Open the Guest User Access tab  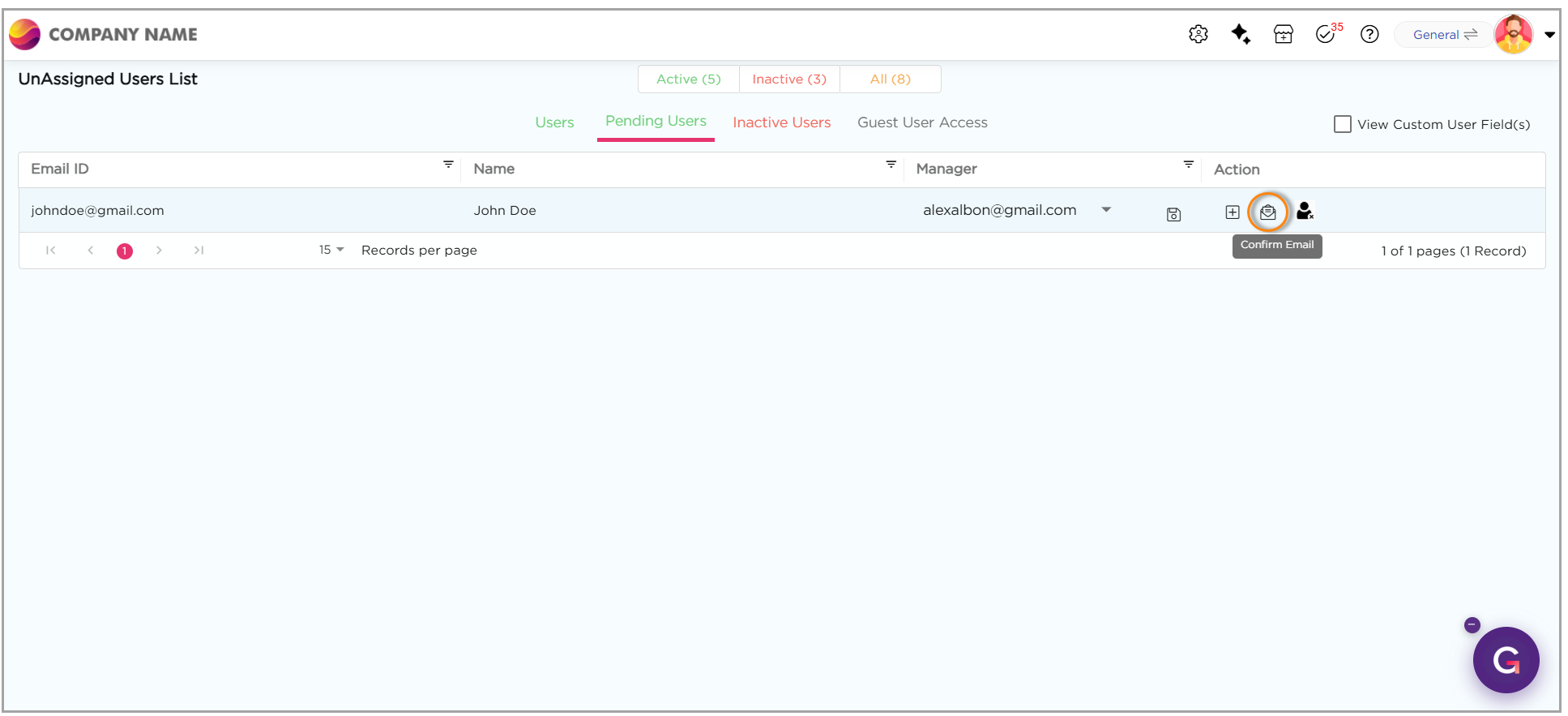click(x=922, y=122)
